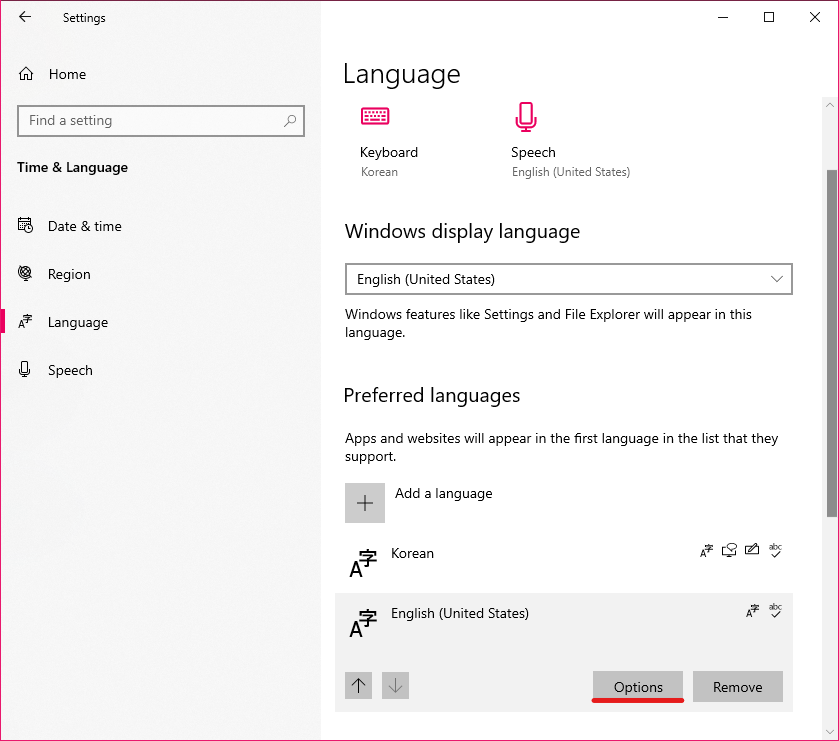The width and height of the screenshot is (839, 741).
Task: Click the Region globe icon
Action: click(25, 273)
